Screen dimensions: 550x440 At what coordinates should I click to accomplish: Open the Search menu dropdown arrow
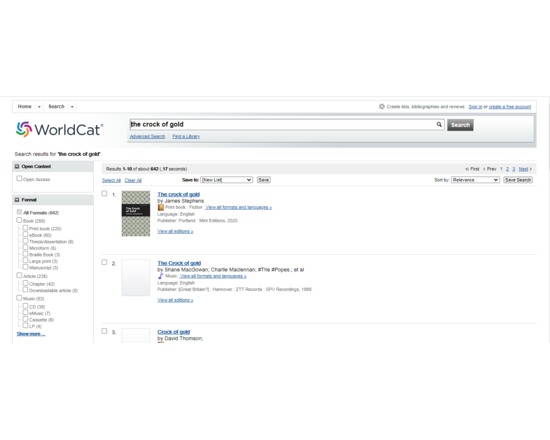click(x=72, y=107)
